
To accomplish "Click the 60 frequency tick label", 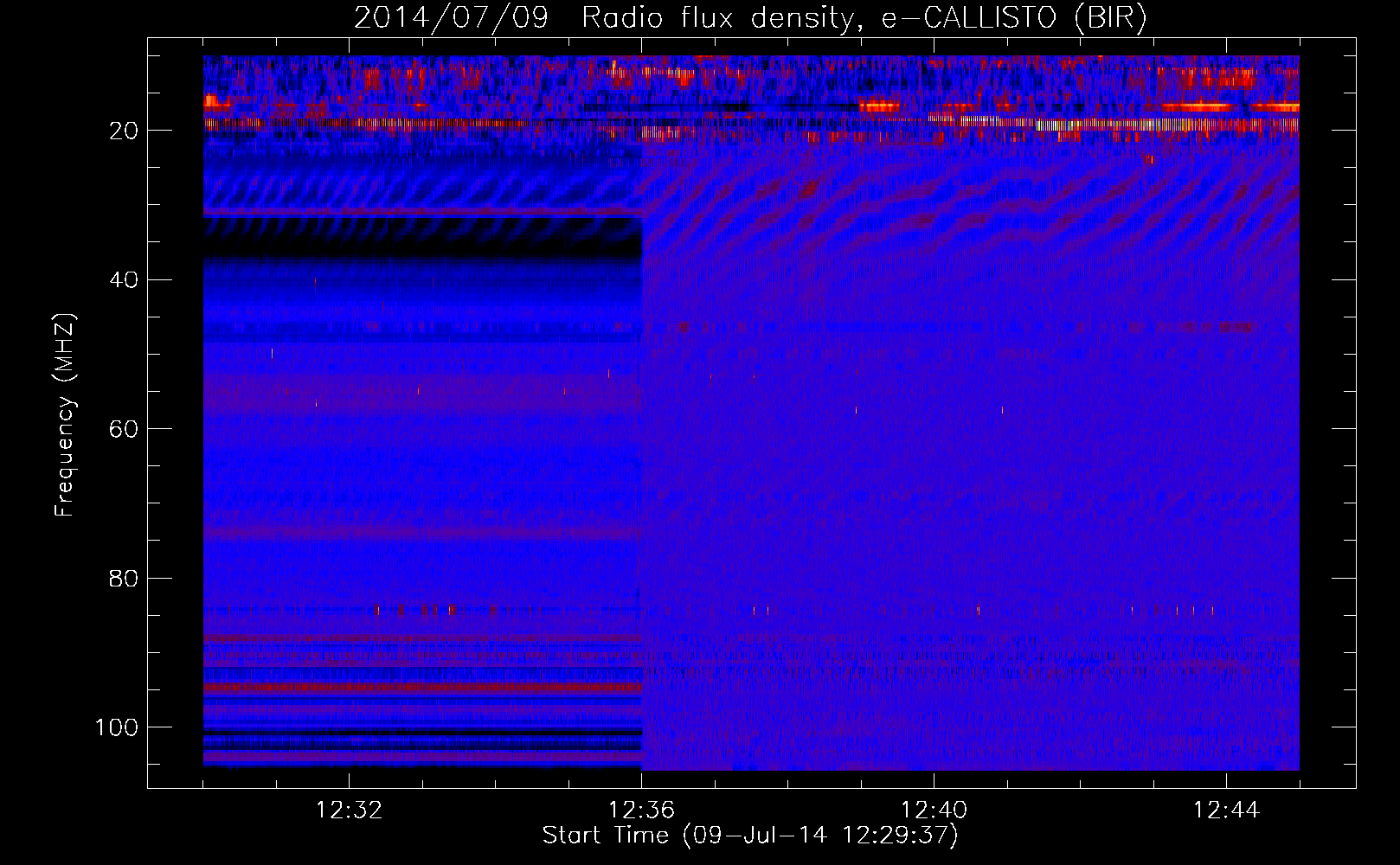I will [125, 429].
